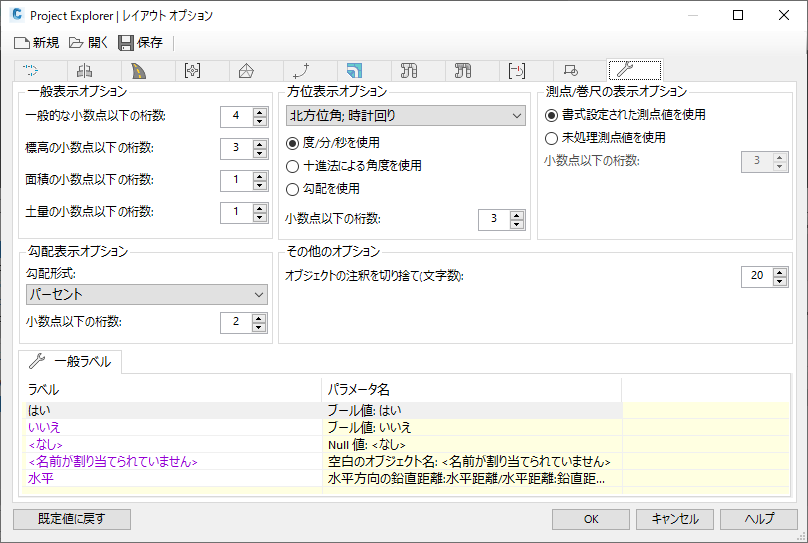The height and width of the screenshot is (543, 808).
Task: Decrease 土量の小数点以下の桁数 value
Action: [x=260, y=217]
